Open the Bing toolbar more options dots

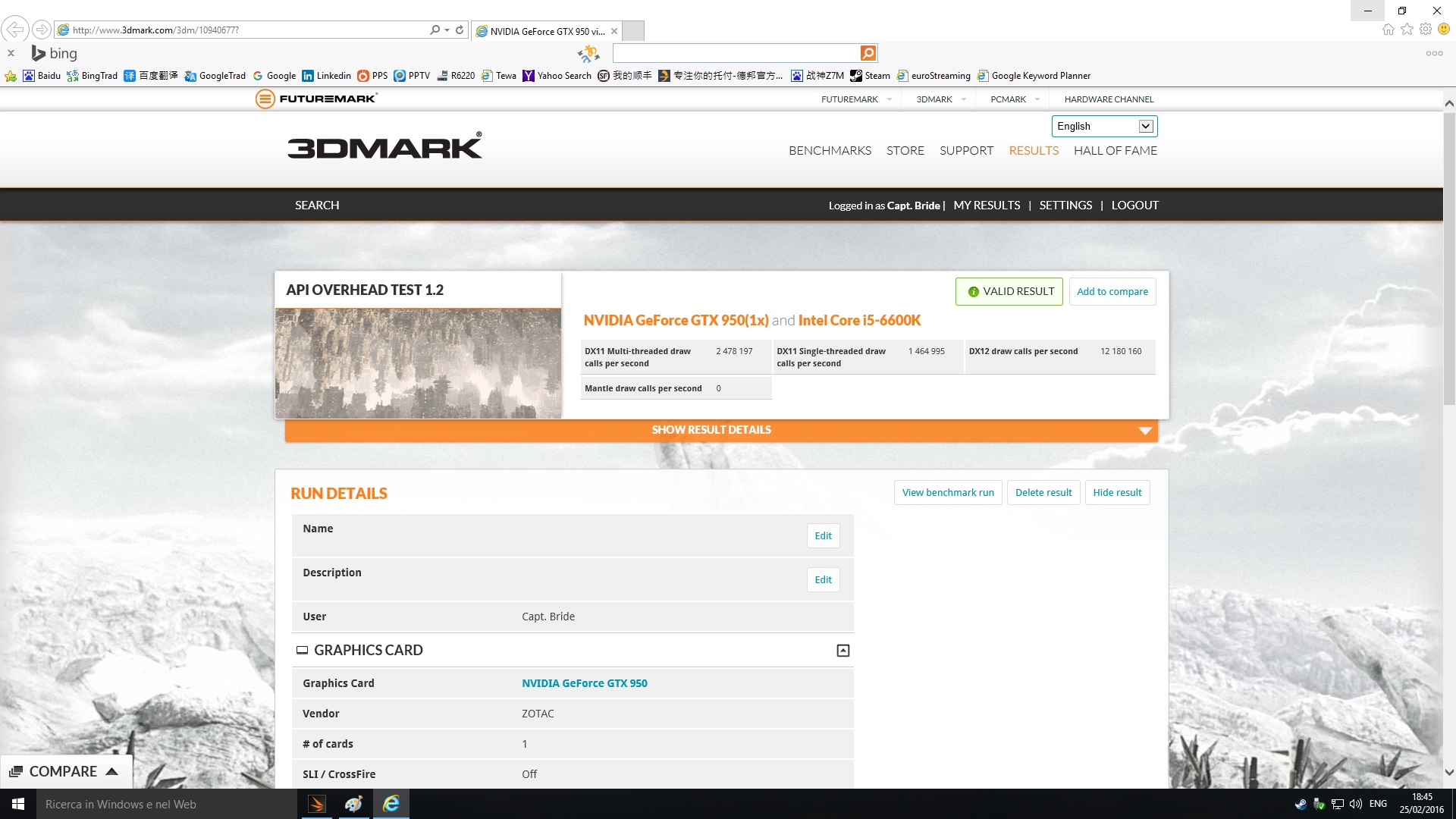1434,53
